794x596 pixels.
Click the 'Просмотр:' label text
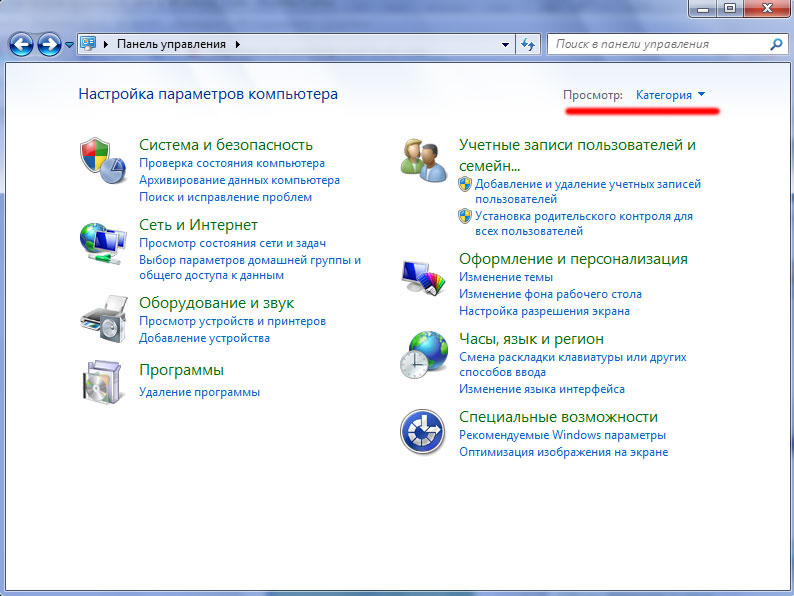pos(593,95)
